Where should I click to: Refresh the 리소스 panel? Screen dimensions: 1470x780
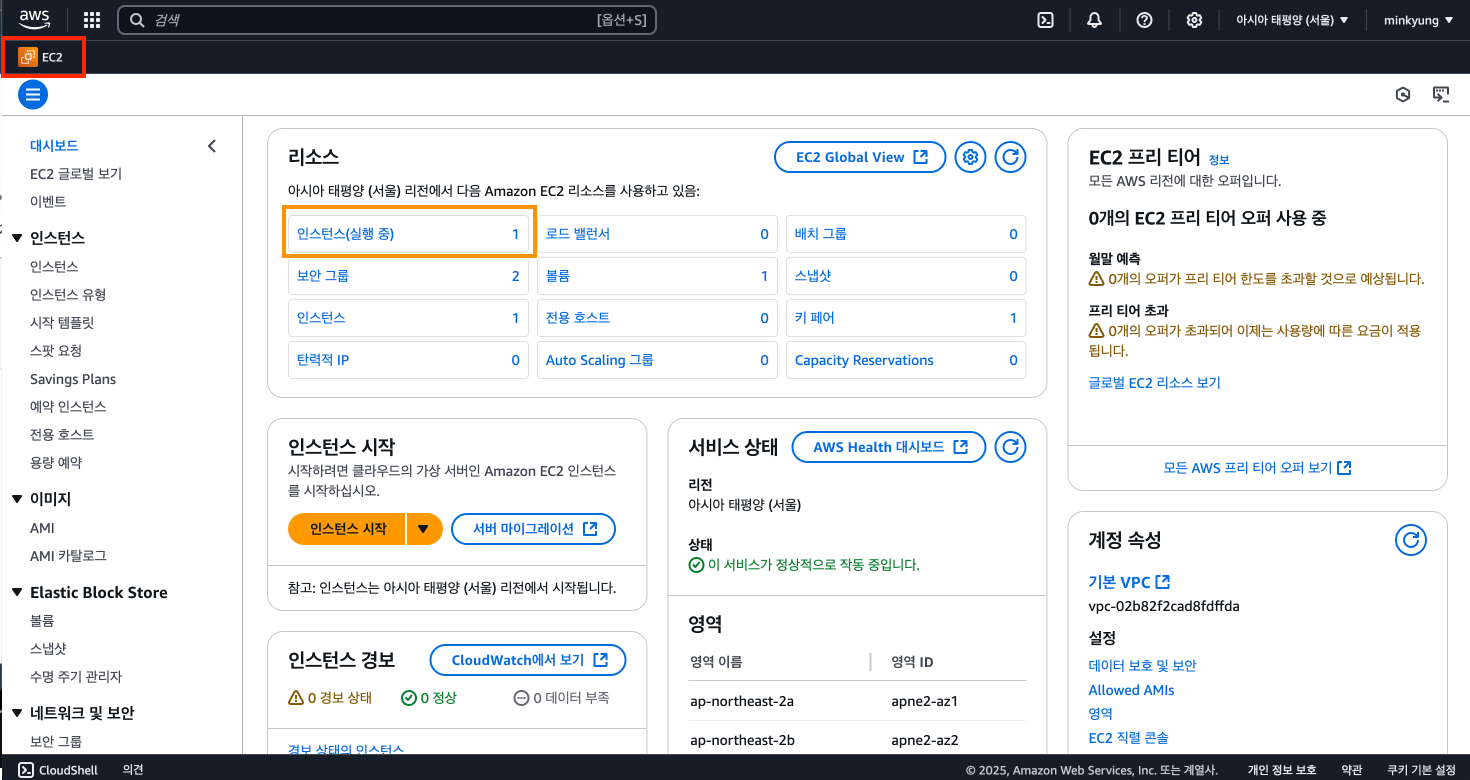point(1011,157)
